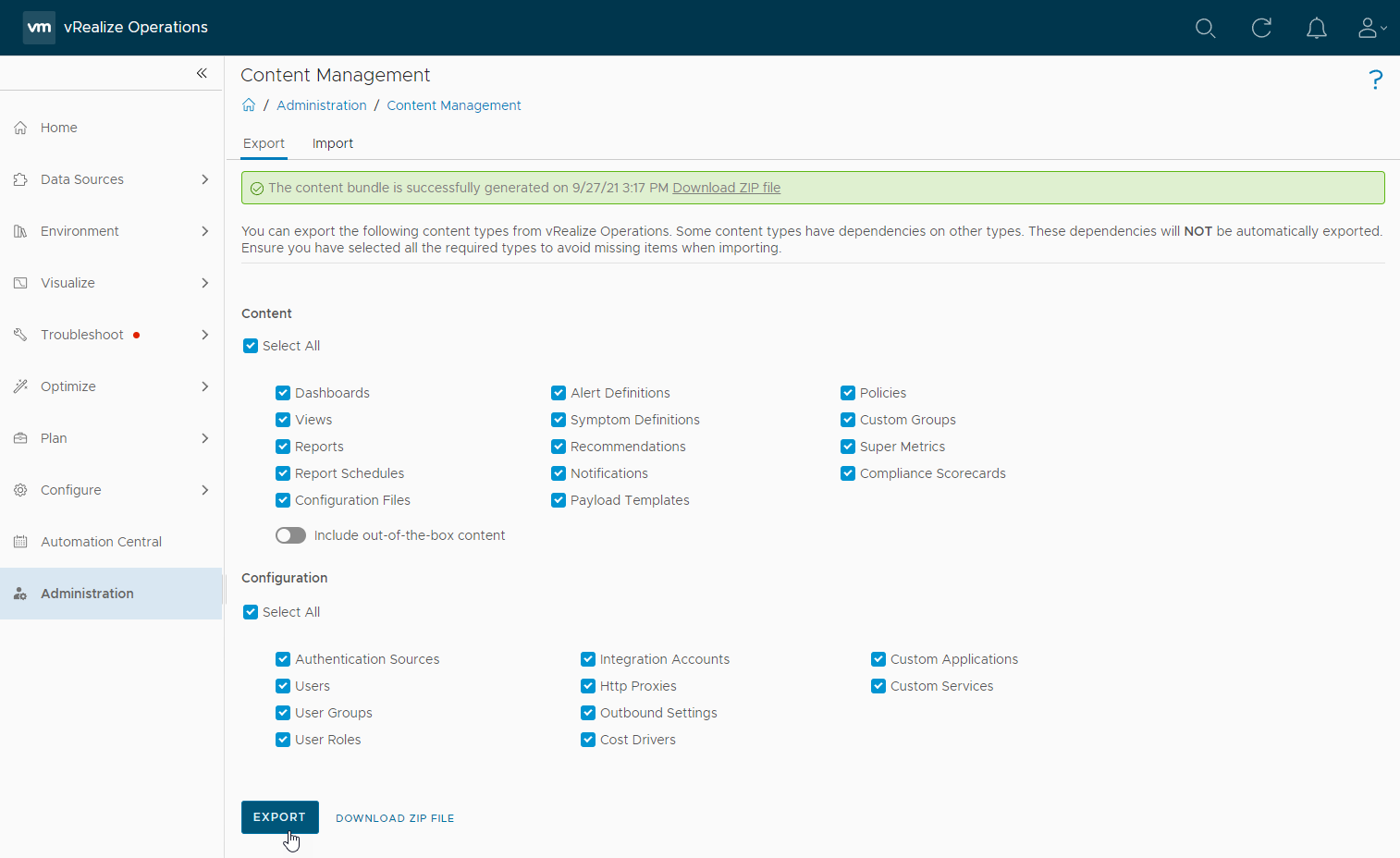Click the Content Management breadcrumb link

click(x=454, y=105)
